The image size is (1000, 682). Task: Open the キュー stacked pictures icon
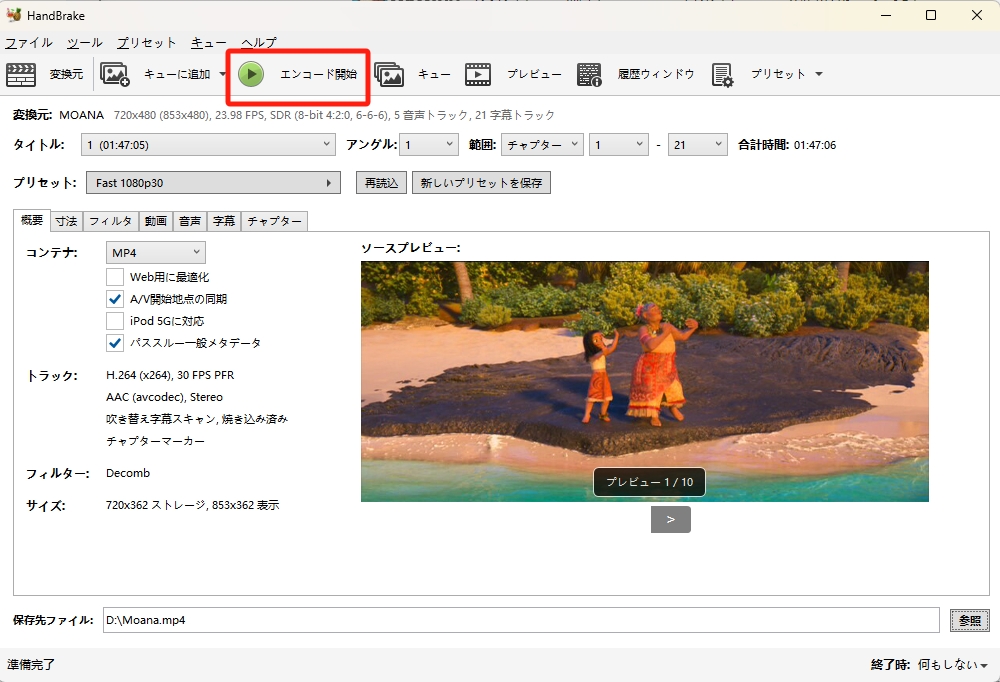[x=389, y=75]
